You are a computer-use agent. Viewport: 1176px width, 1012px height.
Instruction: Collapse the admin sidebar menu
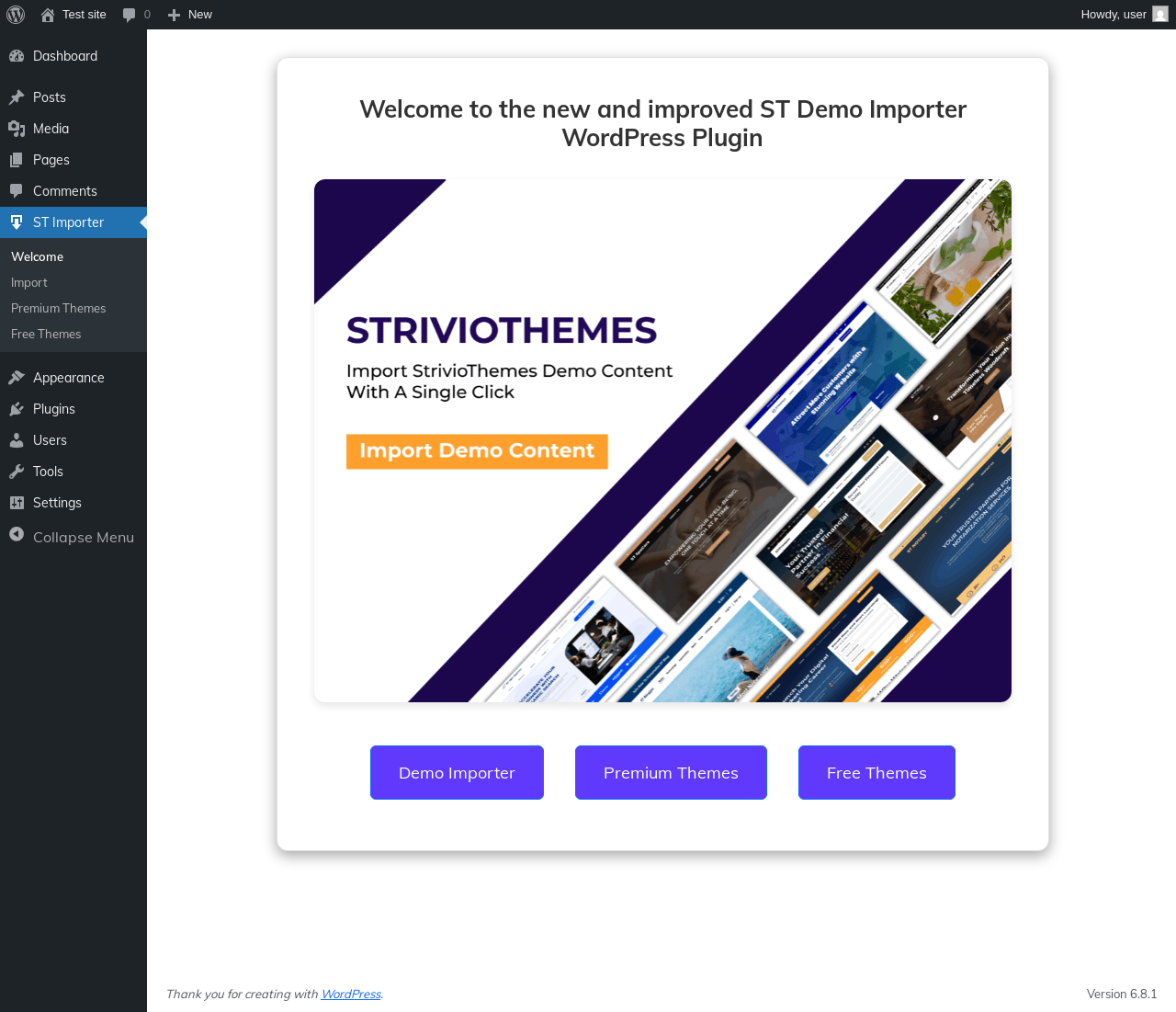(73, 537)
